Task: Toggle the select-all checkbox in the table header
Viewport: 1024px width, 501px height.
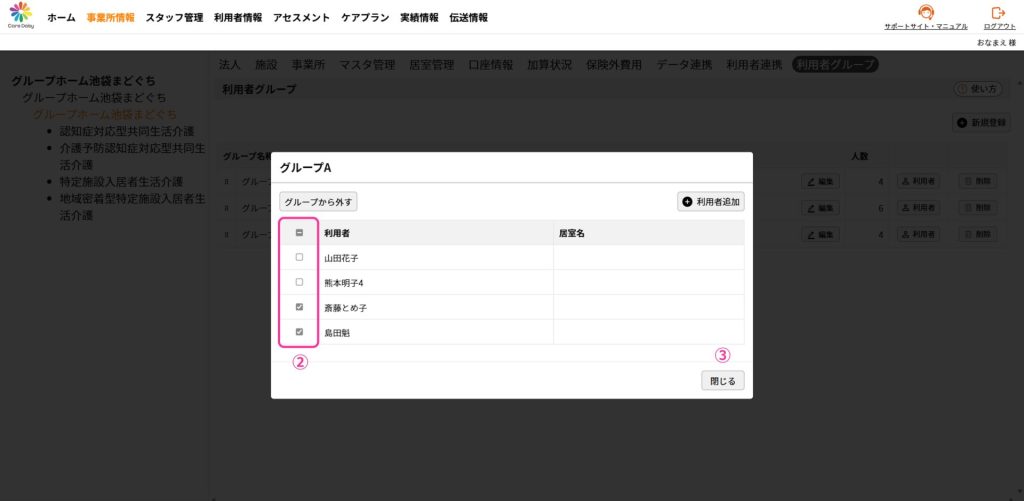Action: pyautogui.click(x=300, y=233)
